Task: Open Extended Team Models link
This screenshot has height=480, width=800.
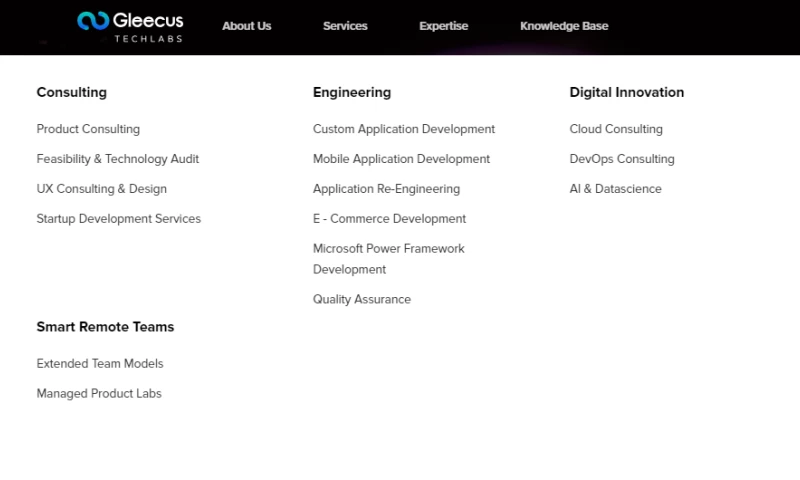Action: pyautogui.click(x=100, y=364)
